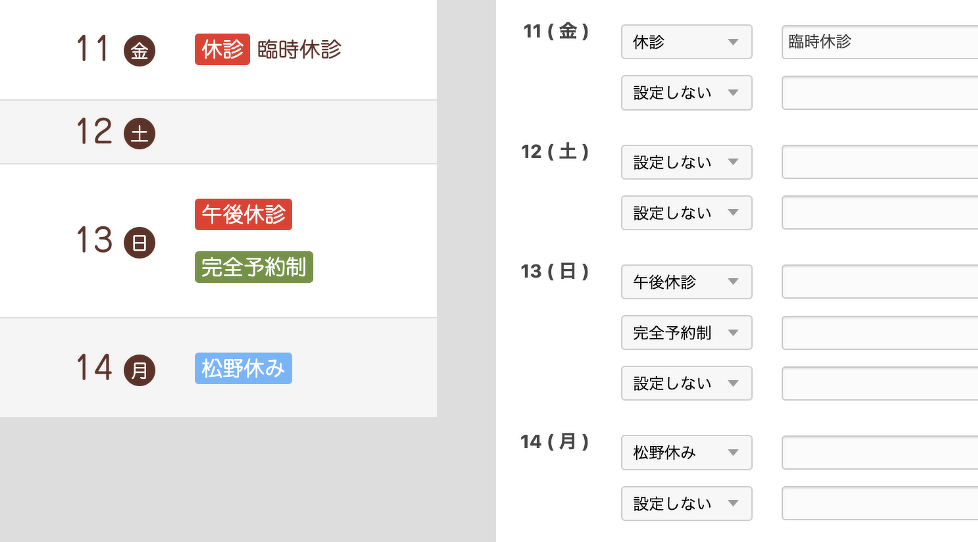Viewport: 978px width, 542px height.
Task: Click the 臨時休診 note text in day 11 row
Action: (299, 50)
